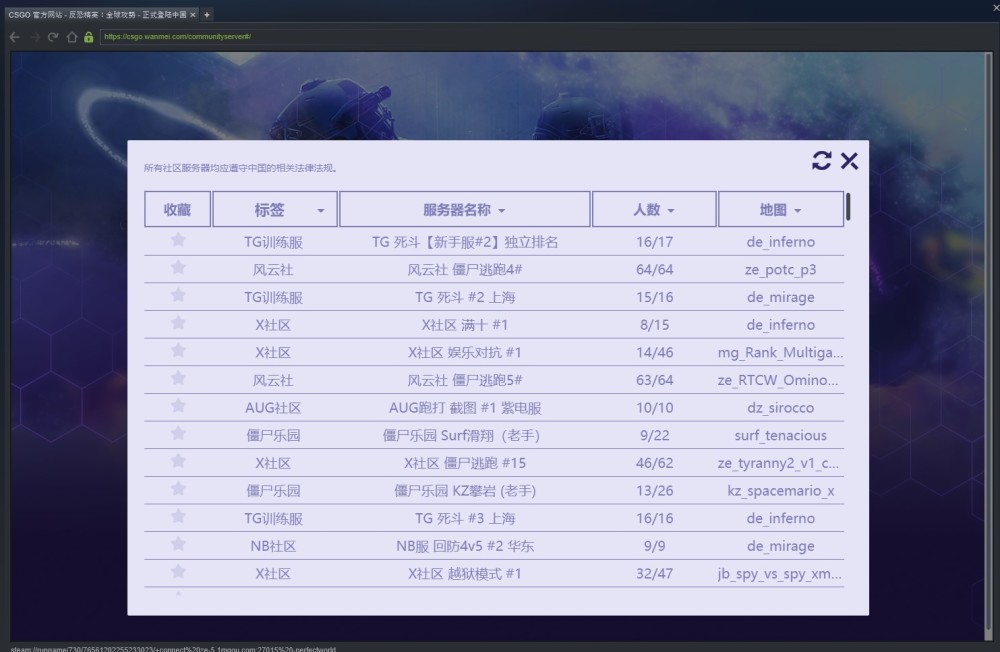1000x652 pixels.
Task: Select server name 风云社 僵尸逃跑4#
Action: tap(465, 270)
